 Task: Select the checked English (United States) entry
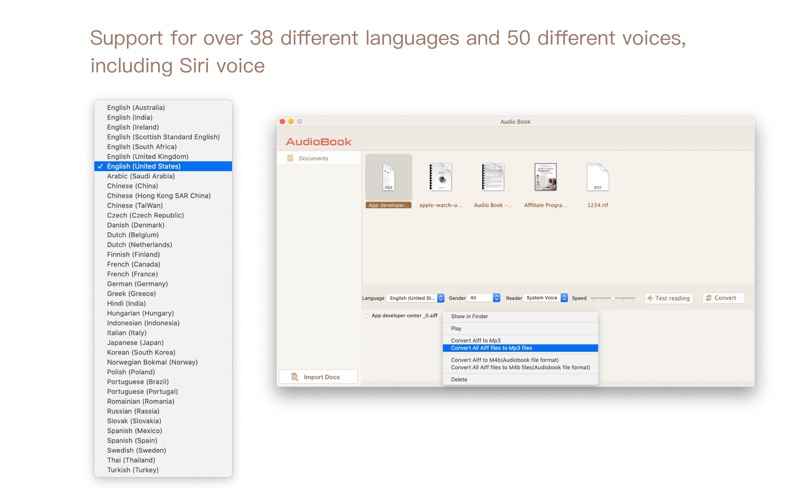point(163,166)
